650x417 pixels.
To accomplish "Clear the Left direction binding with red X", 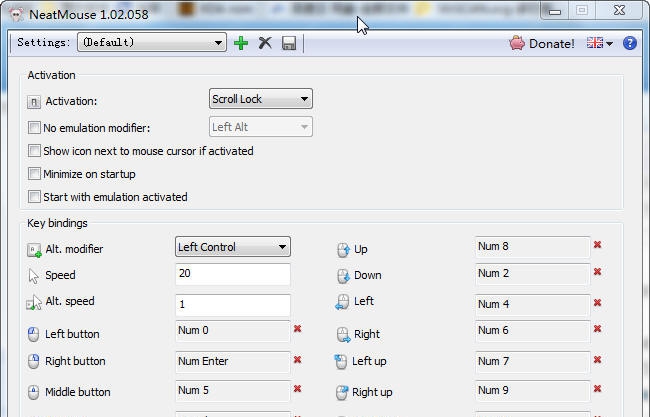I will tap(597, 303).
